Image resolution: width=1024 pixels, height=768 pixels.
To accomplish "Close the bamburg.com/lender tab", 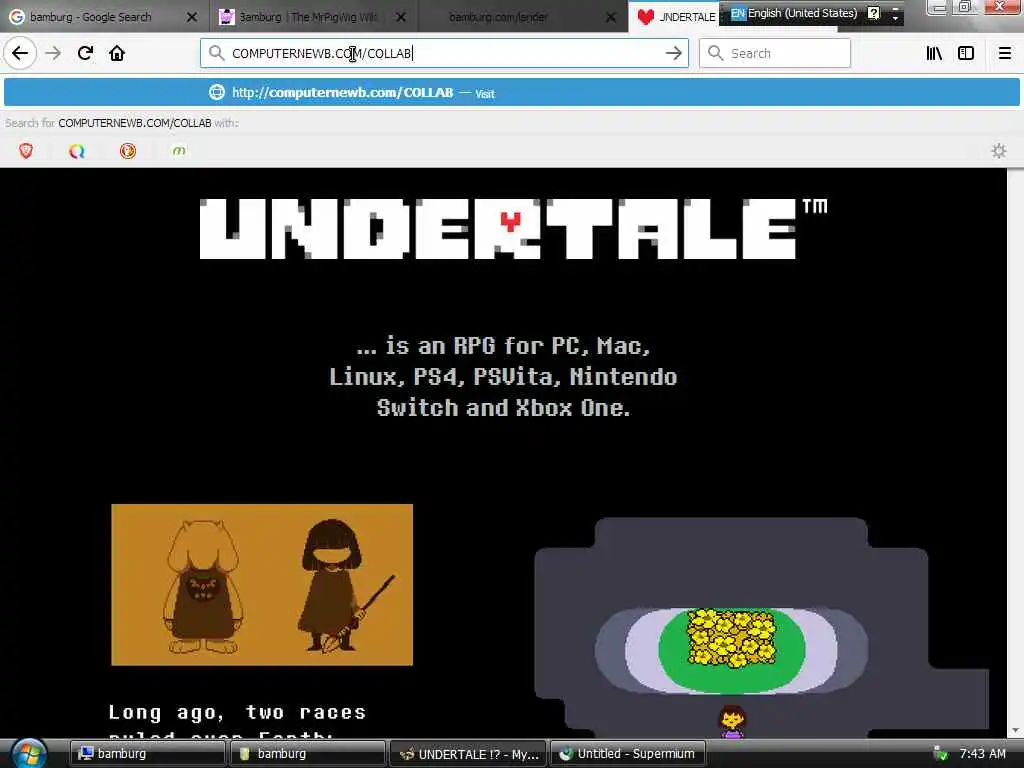I will pos(611,17).
